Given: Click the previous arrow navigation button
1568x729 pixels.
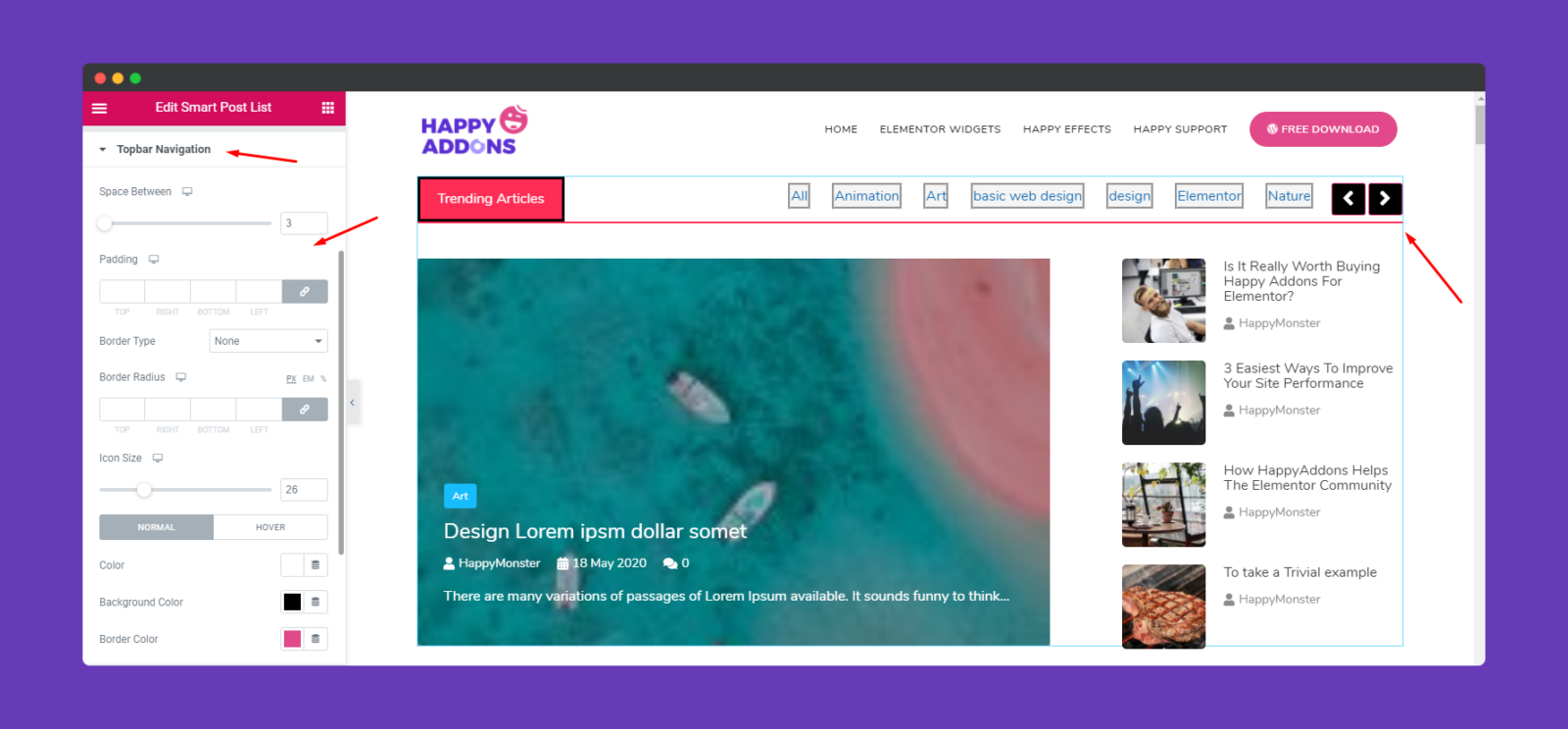Looking at the screenshot, I should (1348, 199).
